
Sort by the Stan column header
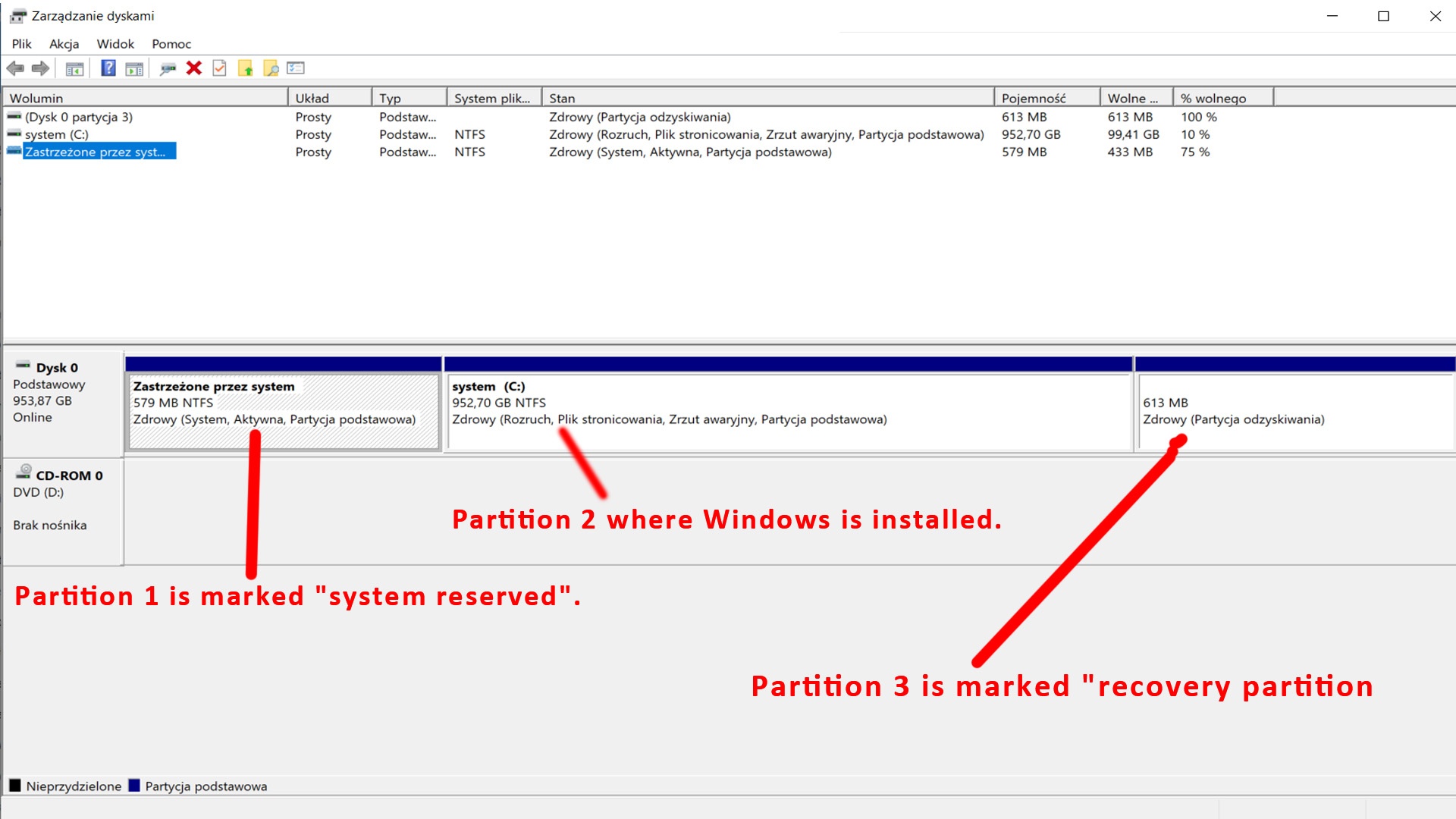(x=768, y=98)
